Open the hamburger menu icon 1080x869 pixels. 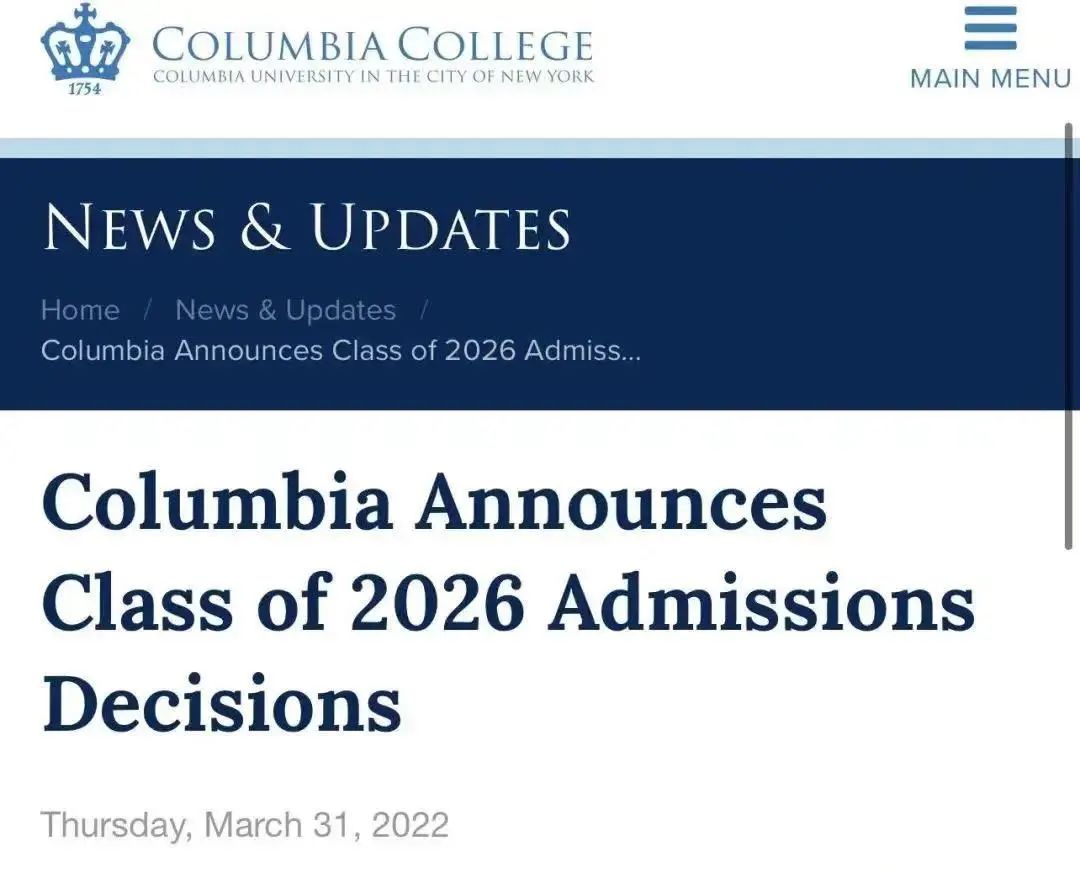[990, 28]
